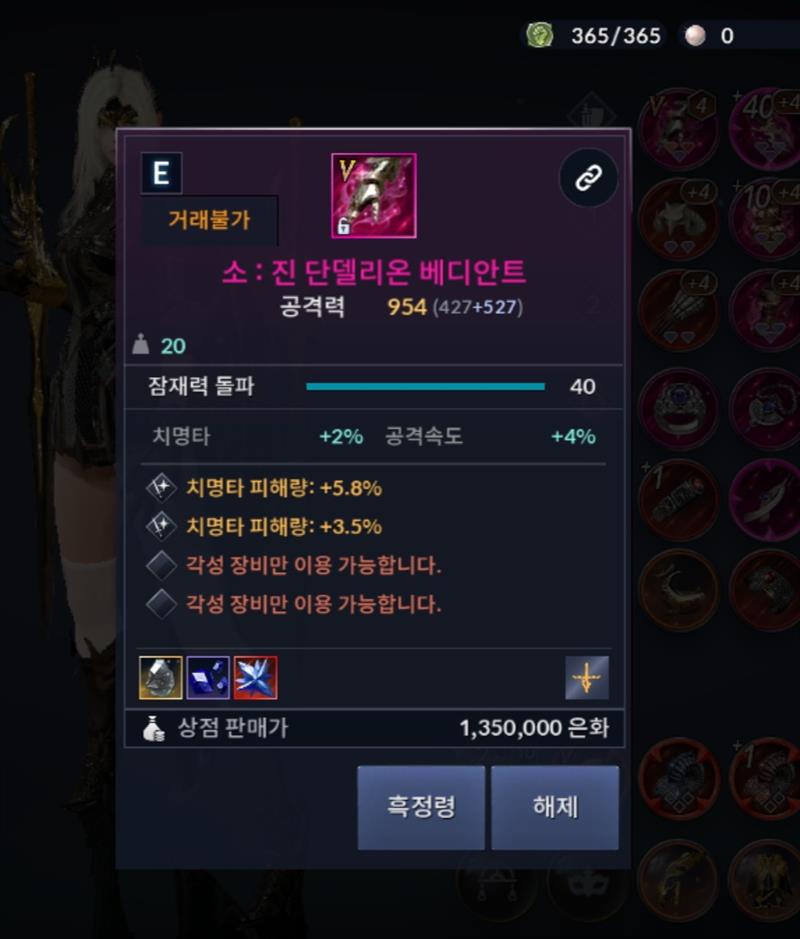Select the blue gem crystal icon
Viewport: 800px width, 939px height.
[x=208, y=677]
